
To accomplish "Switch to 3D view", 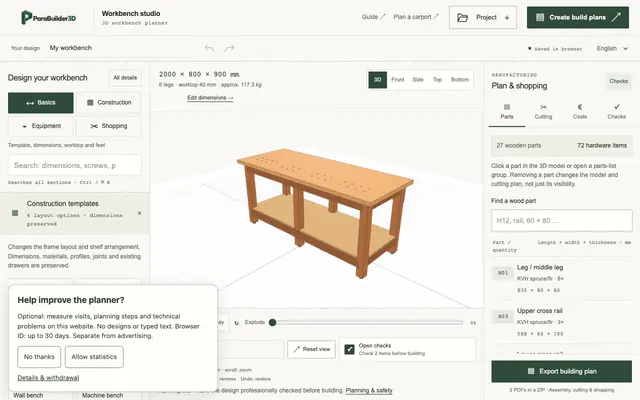I will pyautogui.click(x=378, y=80).
